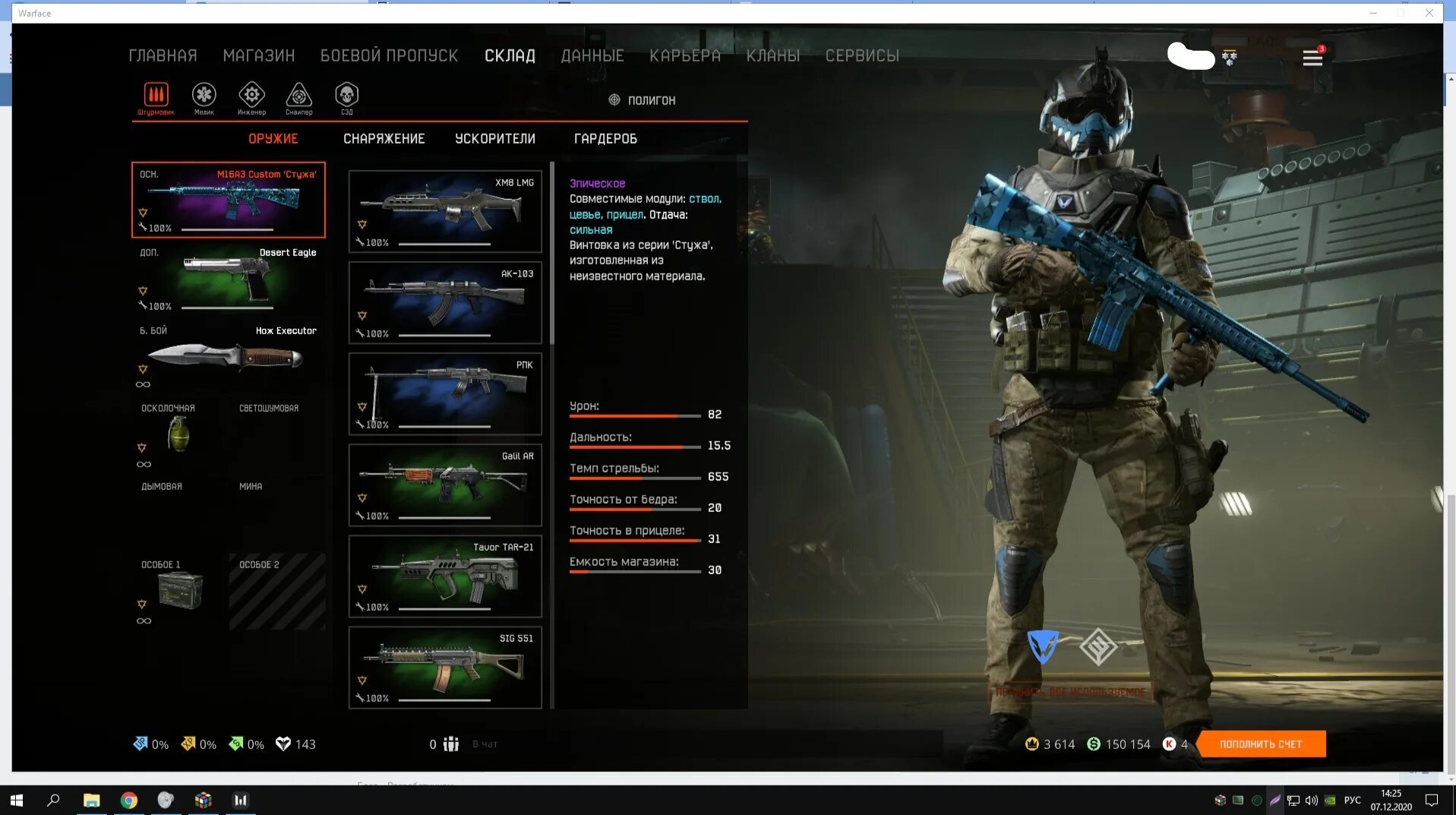This screenshot has width=1456, height=815.
Task: Switch to the ГАРДЕРОБ sub-tab
Action: 605,138
